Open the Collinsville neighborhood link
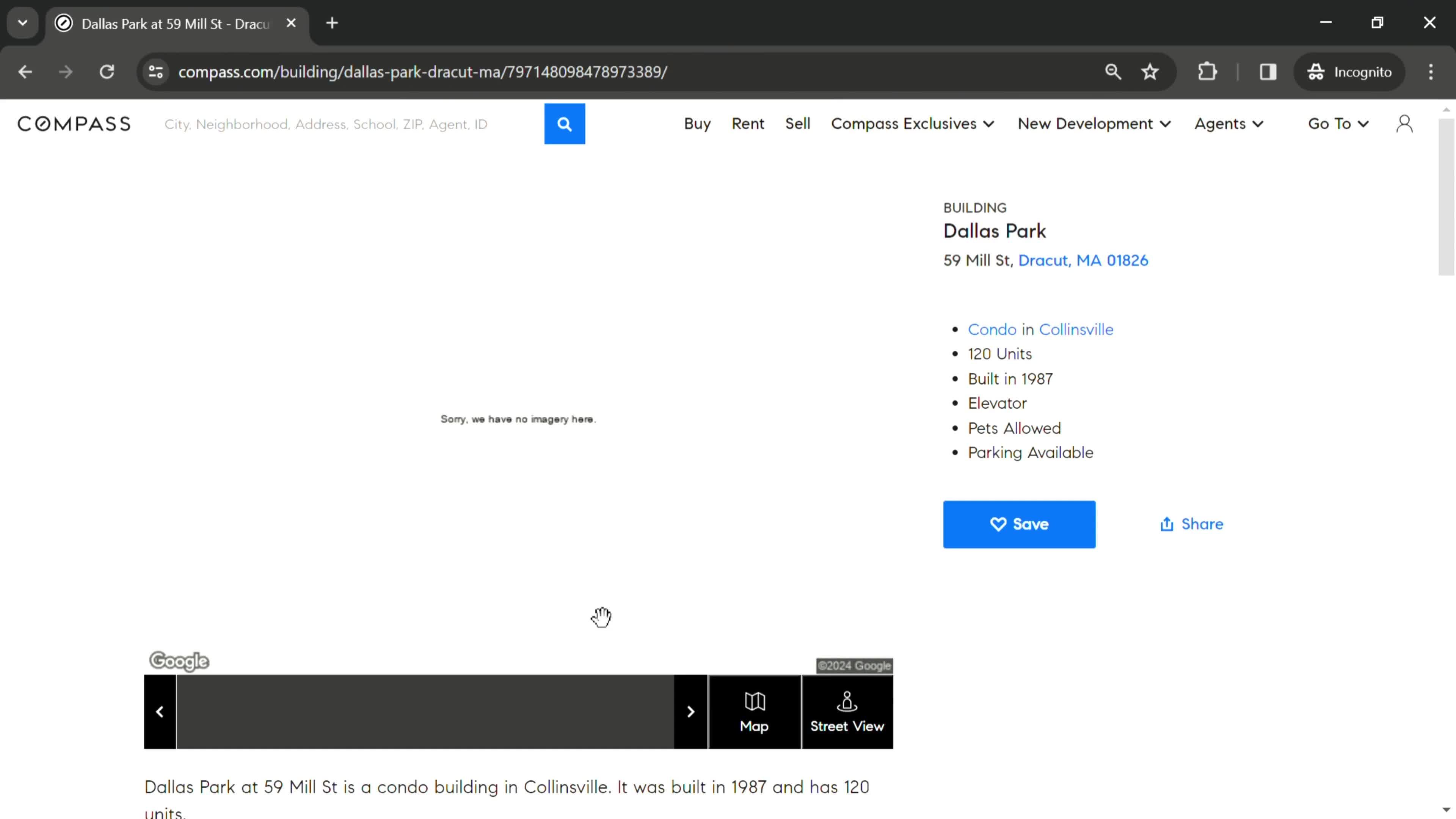 (x=1076, y=329)
